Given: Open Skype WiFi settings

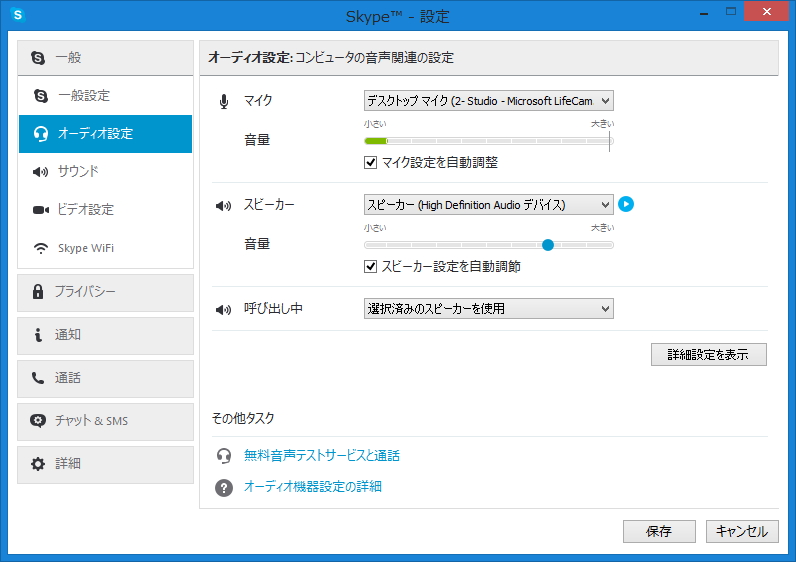Looking at the screenshot, I should 106,248.
